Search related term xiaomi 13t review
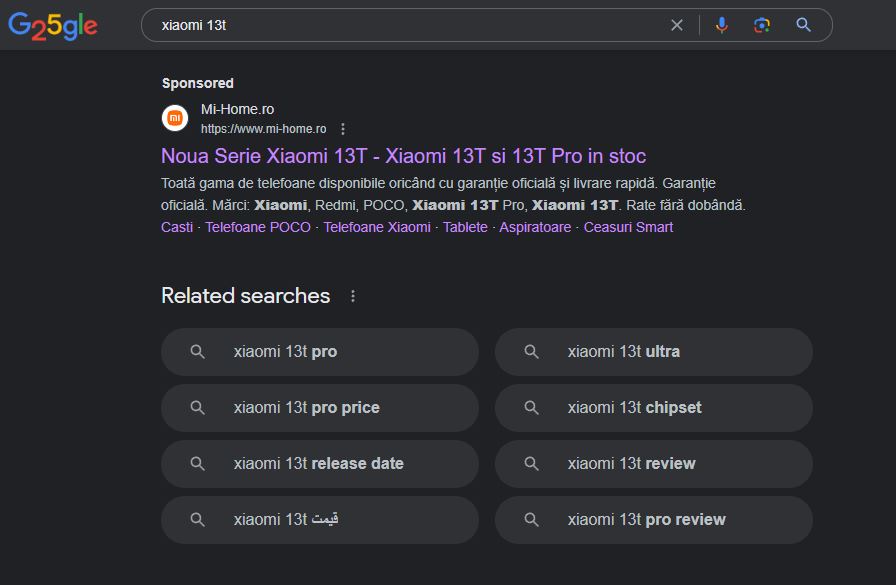The image size is (896, 585). (654, 464)
